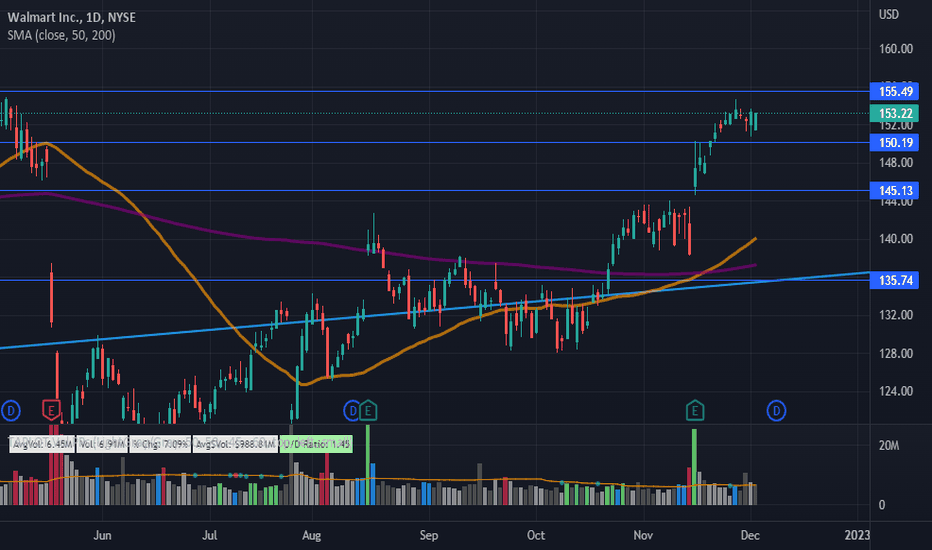Select the 145.13 horizontal line price label

[895, 191]
